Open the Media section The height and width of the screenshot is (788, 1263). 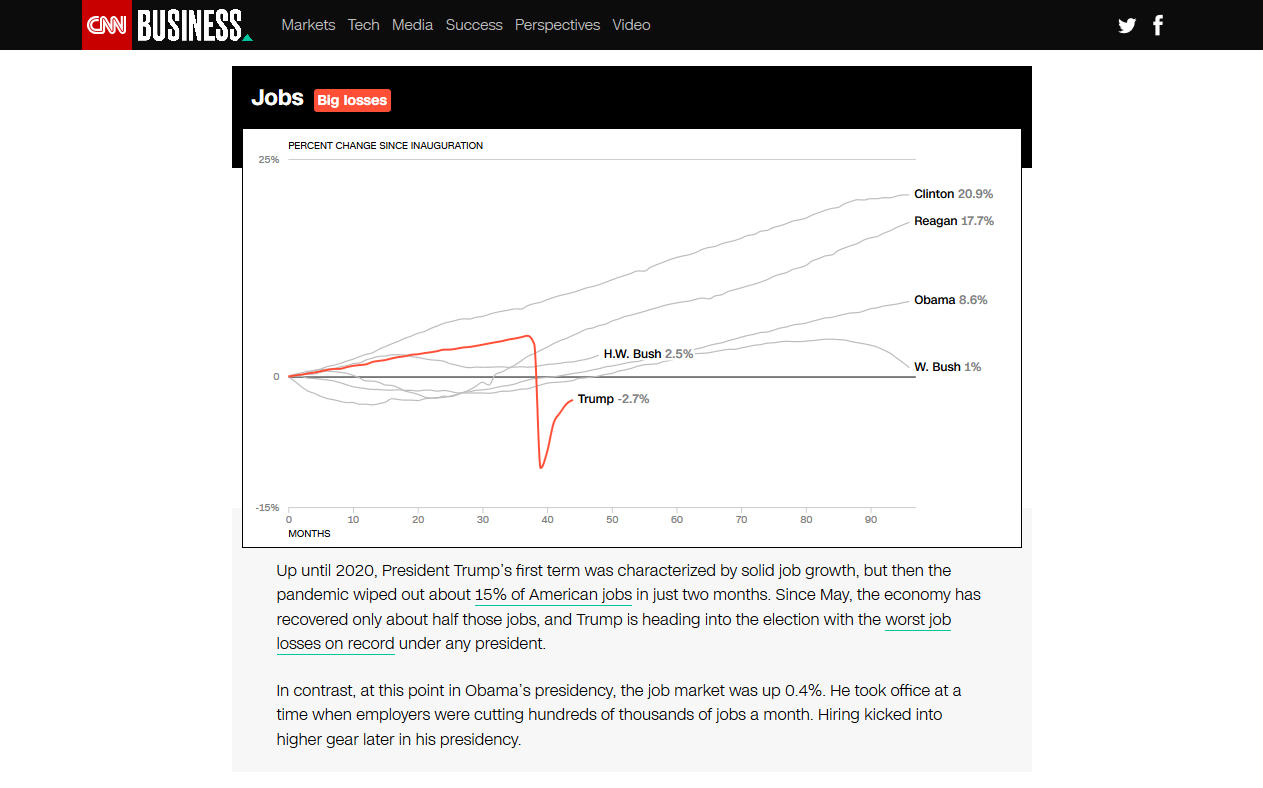point(412,25)
